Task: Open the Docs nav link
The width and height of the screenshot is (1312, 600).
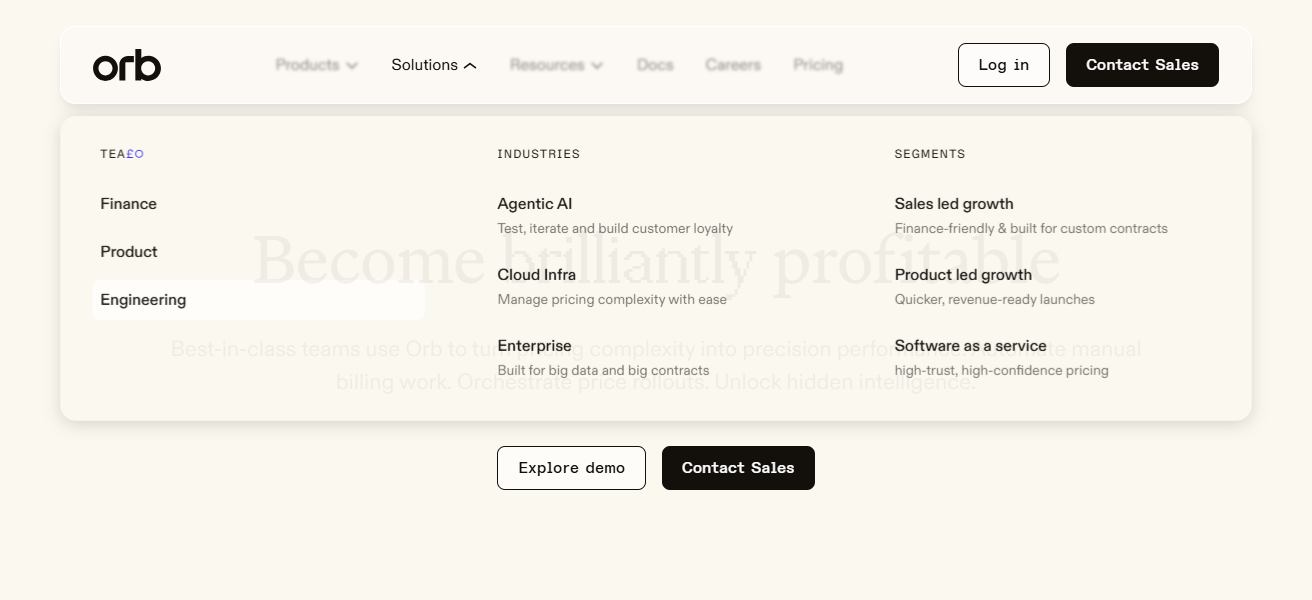Action: pos(655,65)
